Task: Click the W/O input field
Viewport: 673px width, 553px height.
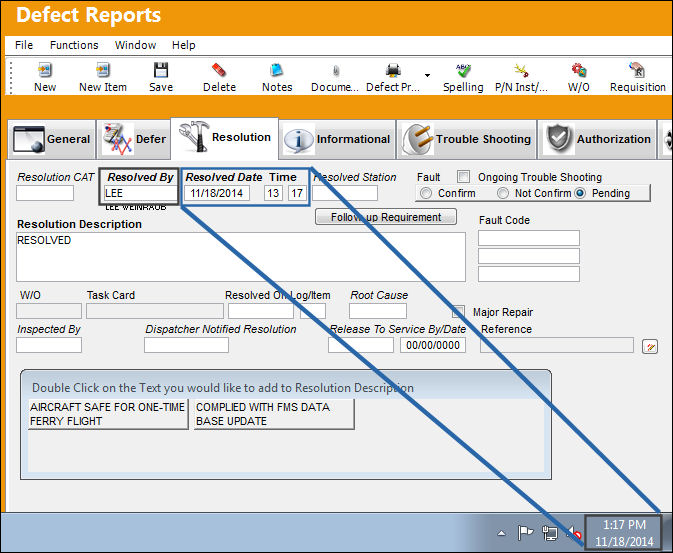Action: click(x=49, y=311)
